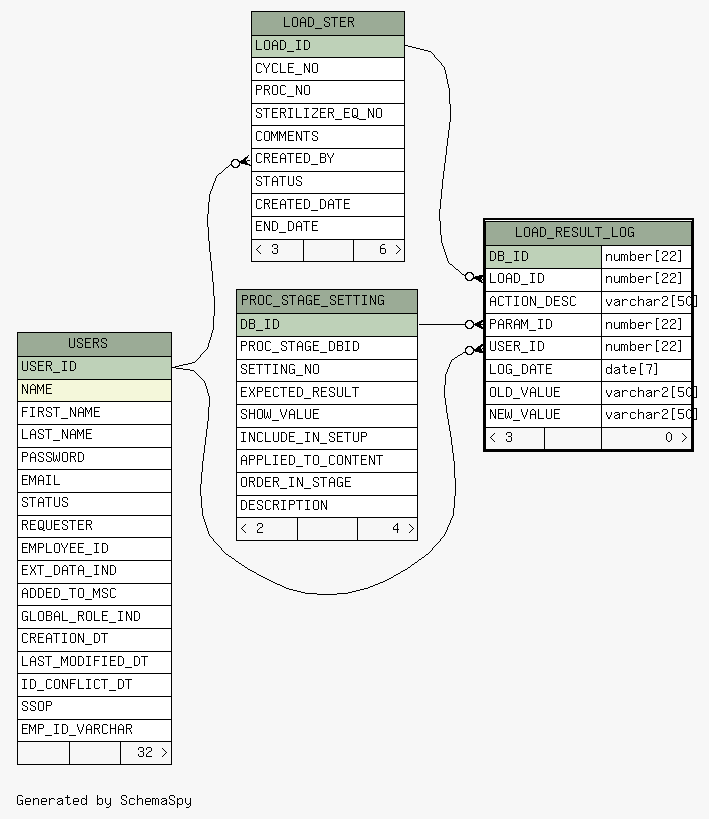Open the PROC_STAGE_SETTING table header

(327, 301)
